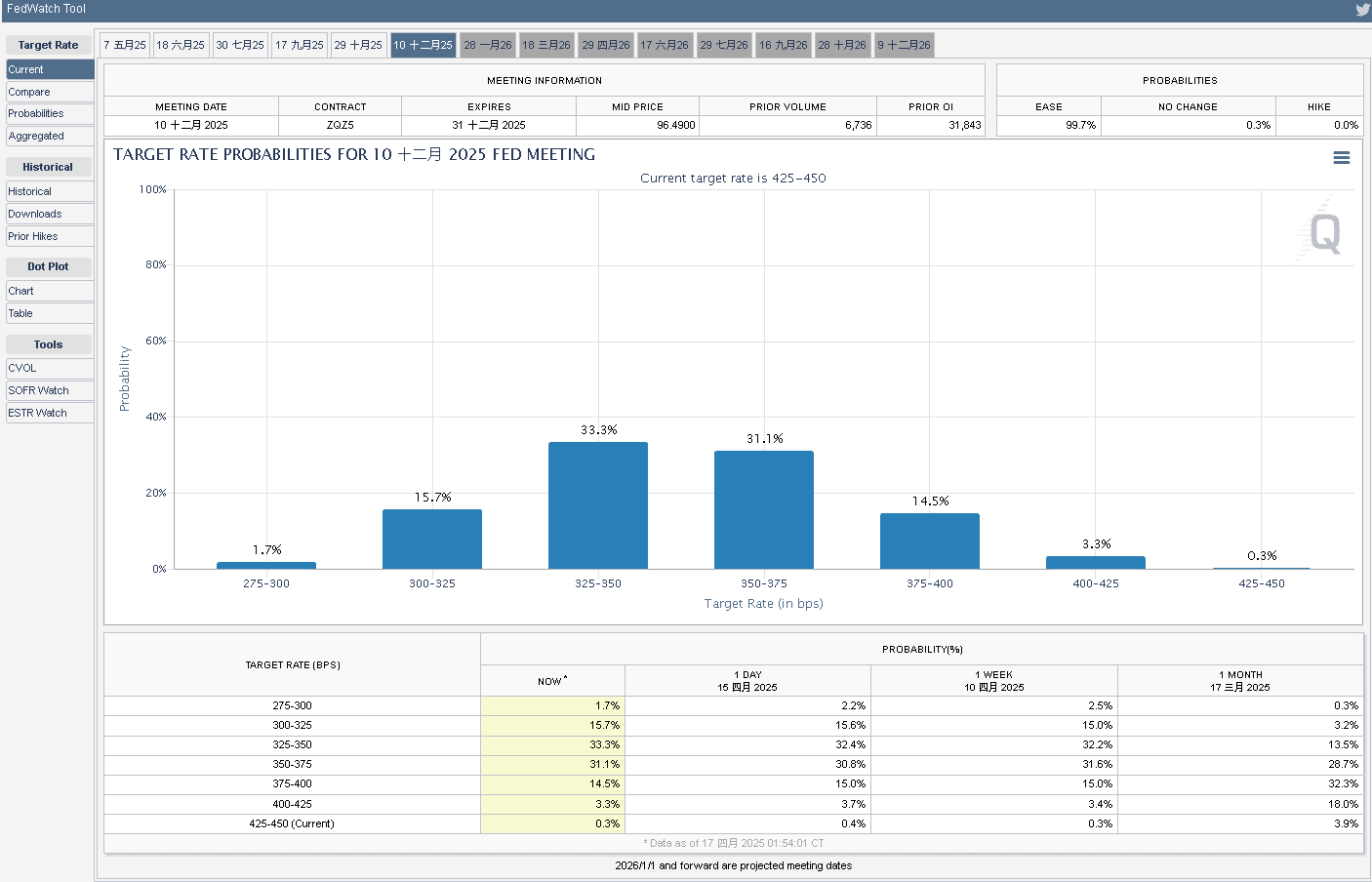The image size is (1372, 882).
Task: Open the Current sidebar item
Action: (x=50, y=69)
